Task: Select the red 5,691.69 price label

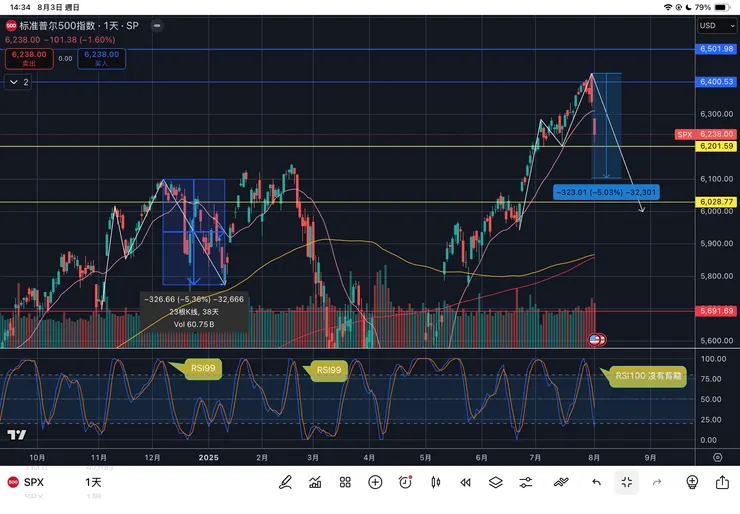Action: tap(716, 311)
